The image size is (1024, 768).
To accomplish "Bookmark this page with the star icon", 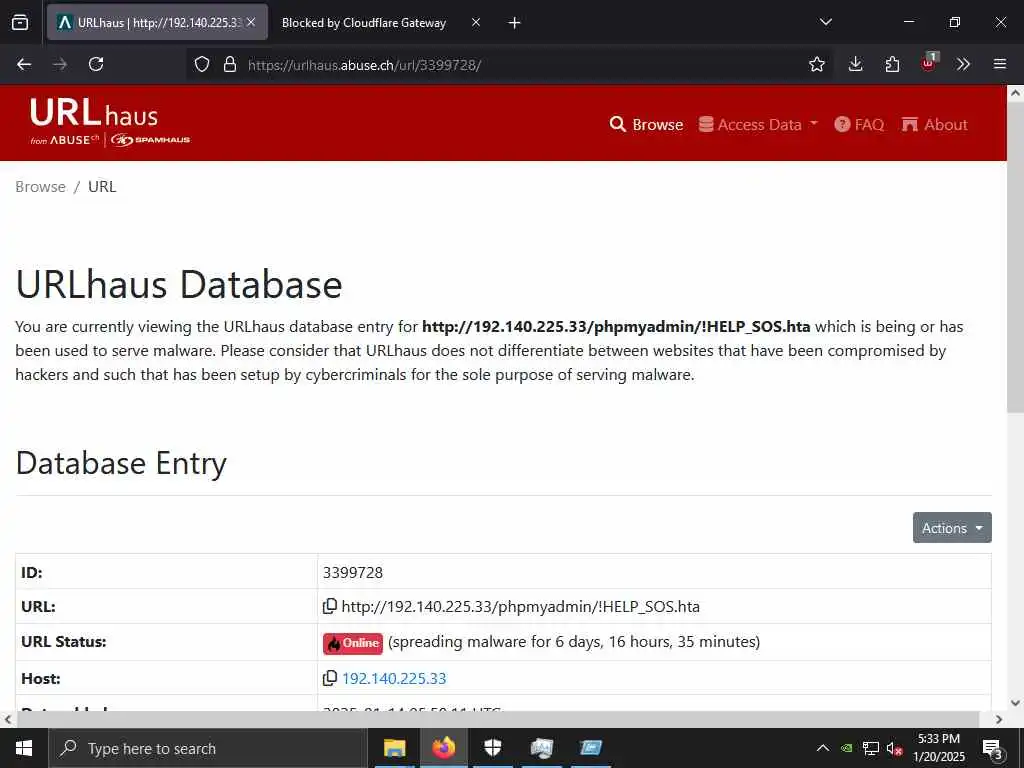I will 816,64.
